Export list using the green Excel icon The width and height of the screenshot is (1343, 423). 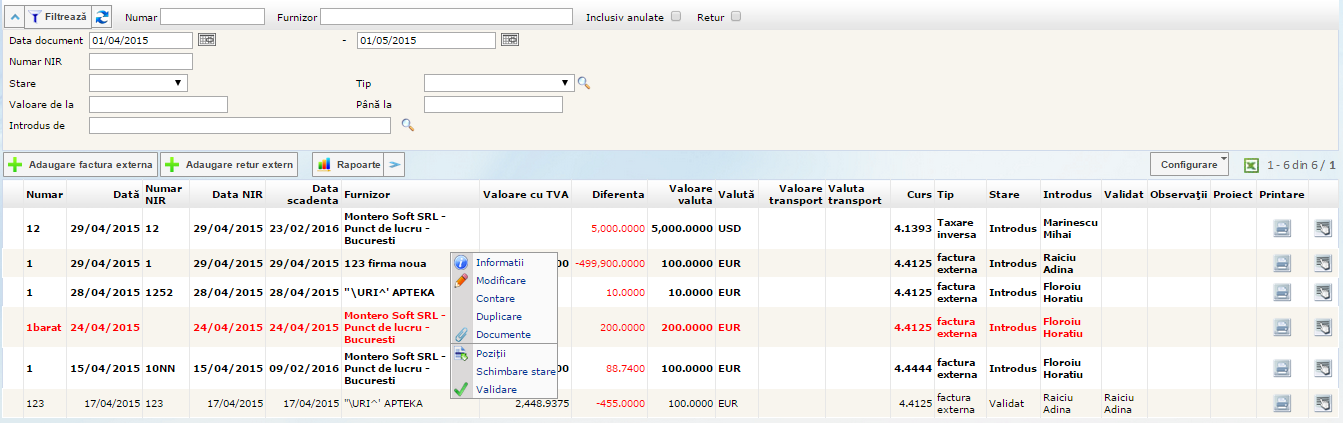tap(1251, 164)
